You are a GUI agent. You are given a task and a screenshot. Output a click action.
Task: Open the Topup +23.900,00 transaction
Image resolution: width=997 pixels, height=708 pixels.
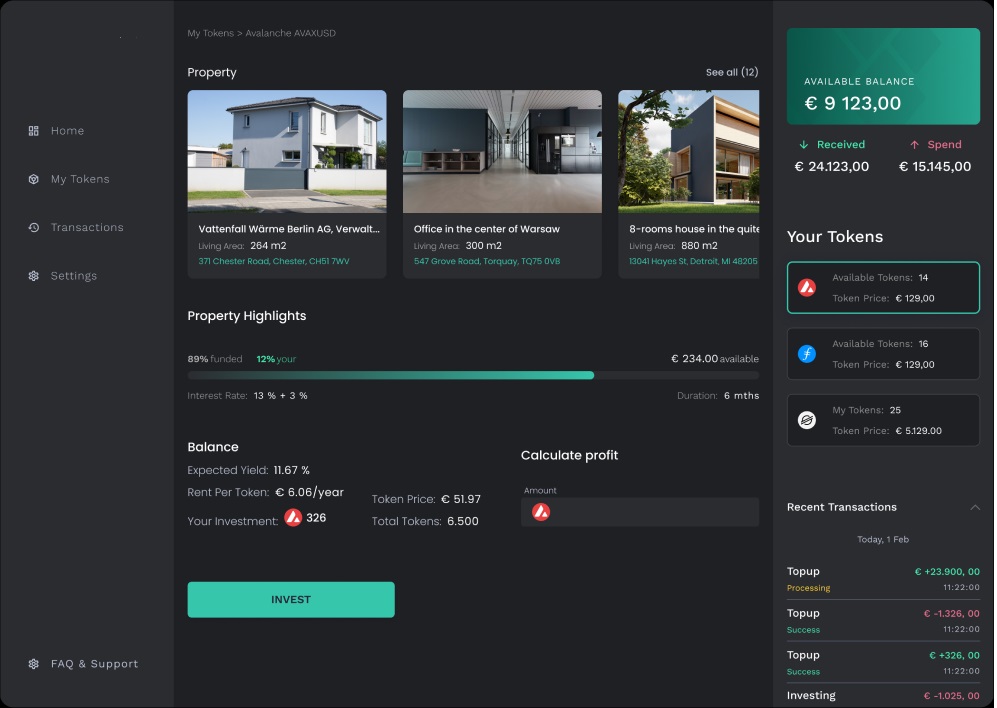click(883, 578)
